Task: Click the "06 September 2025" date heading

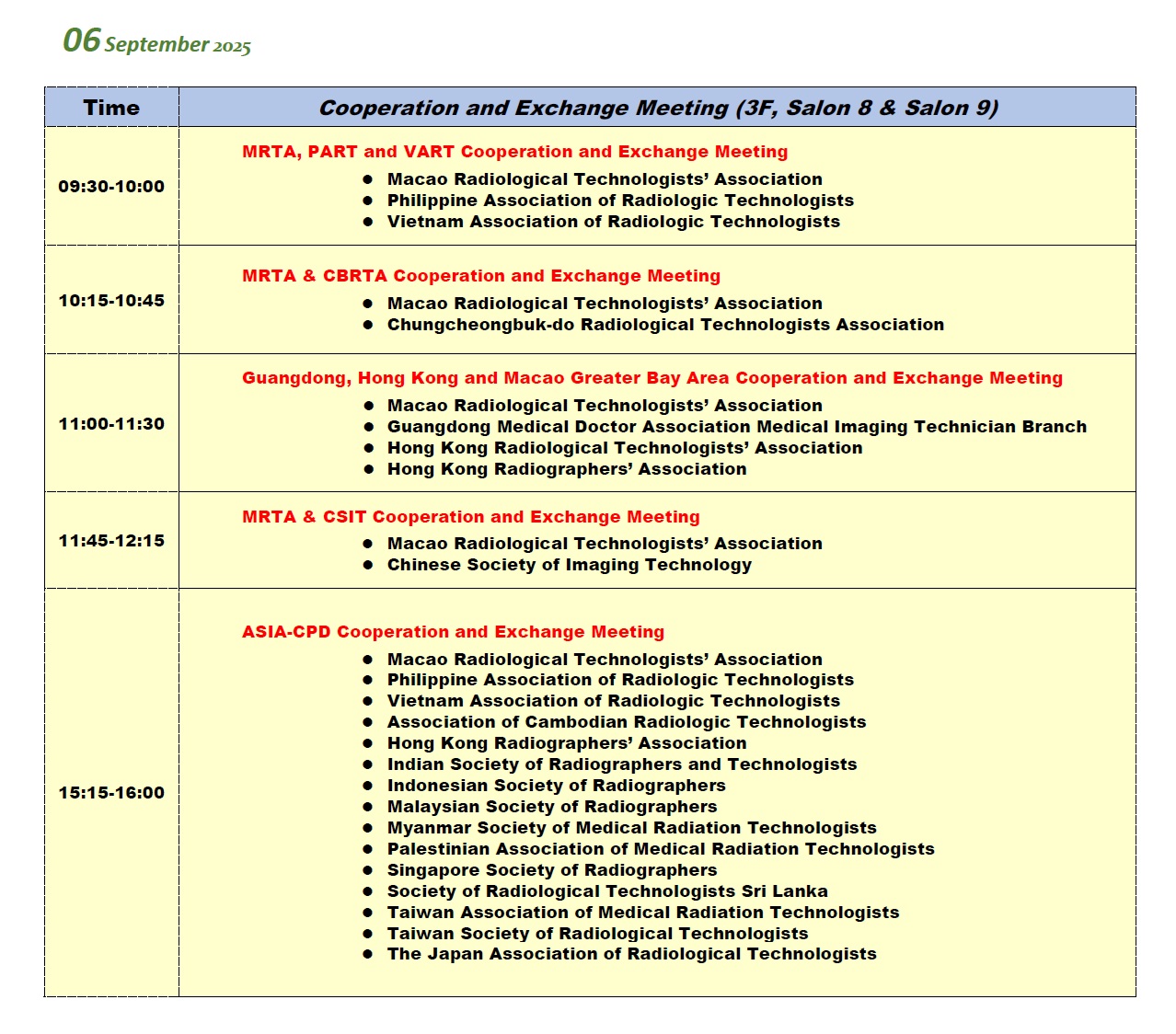Action: tap(156, 41)
